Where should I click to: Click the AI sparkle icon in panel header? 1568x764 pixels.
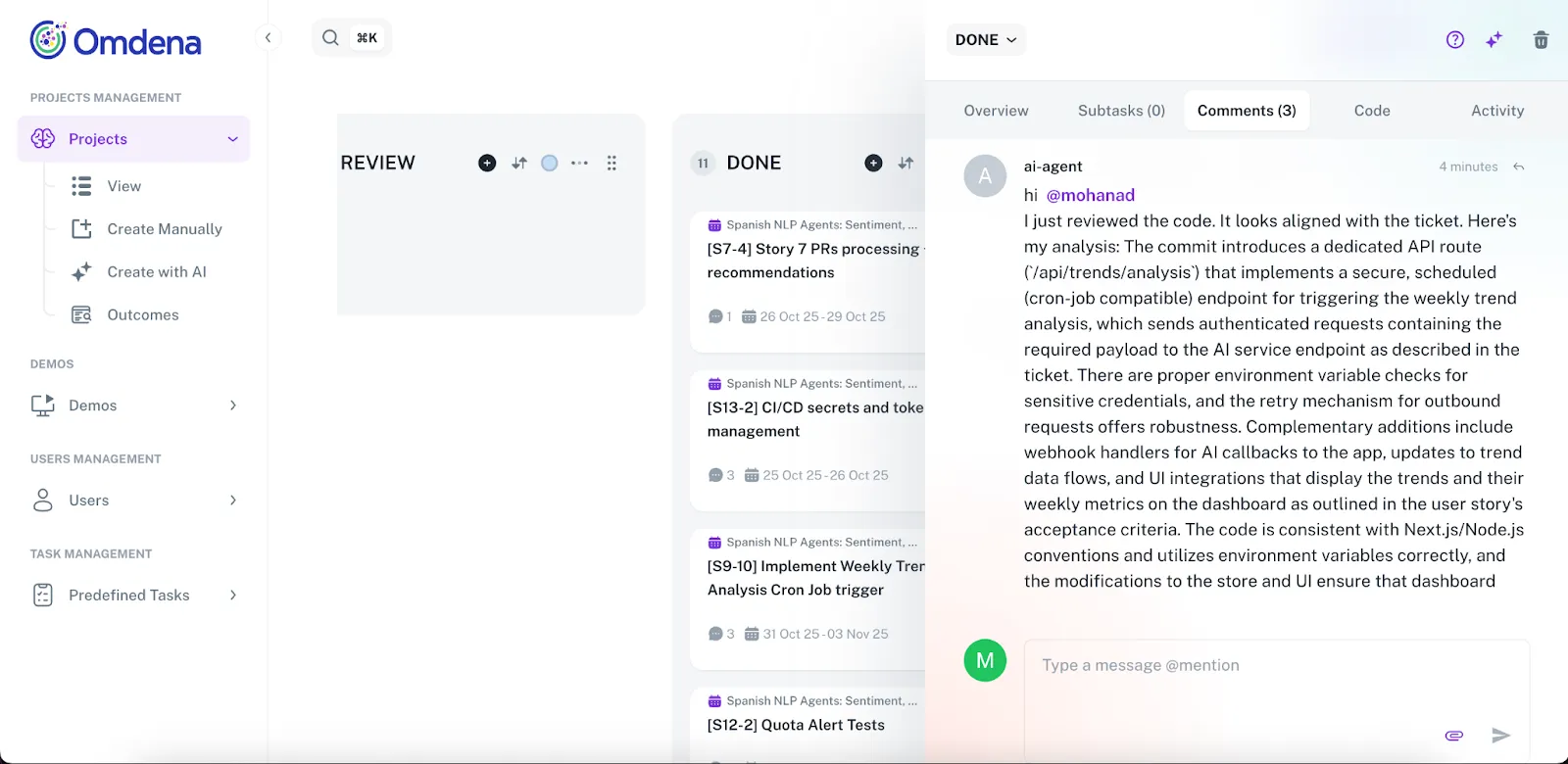point(1494,40)
